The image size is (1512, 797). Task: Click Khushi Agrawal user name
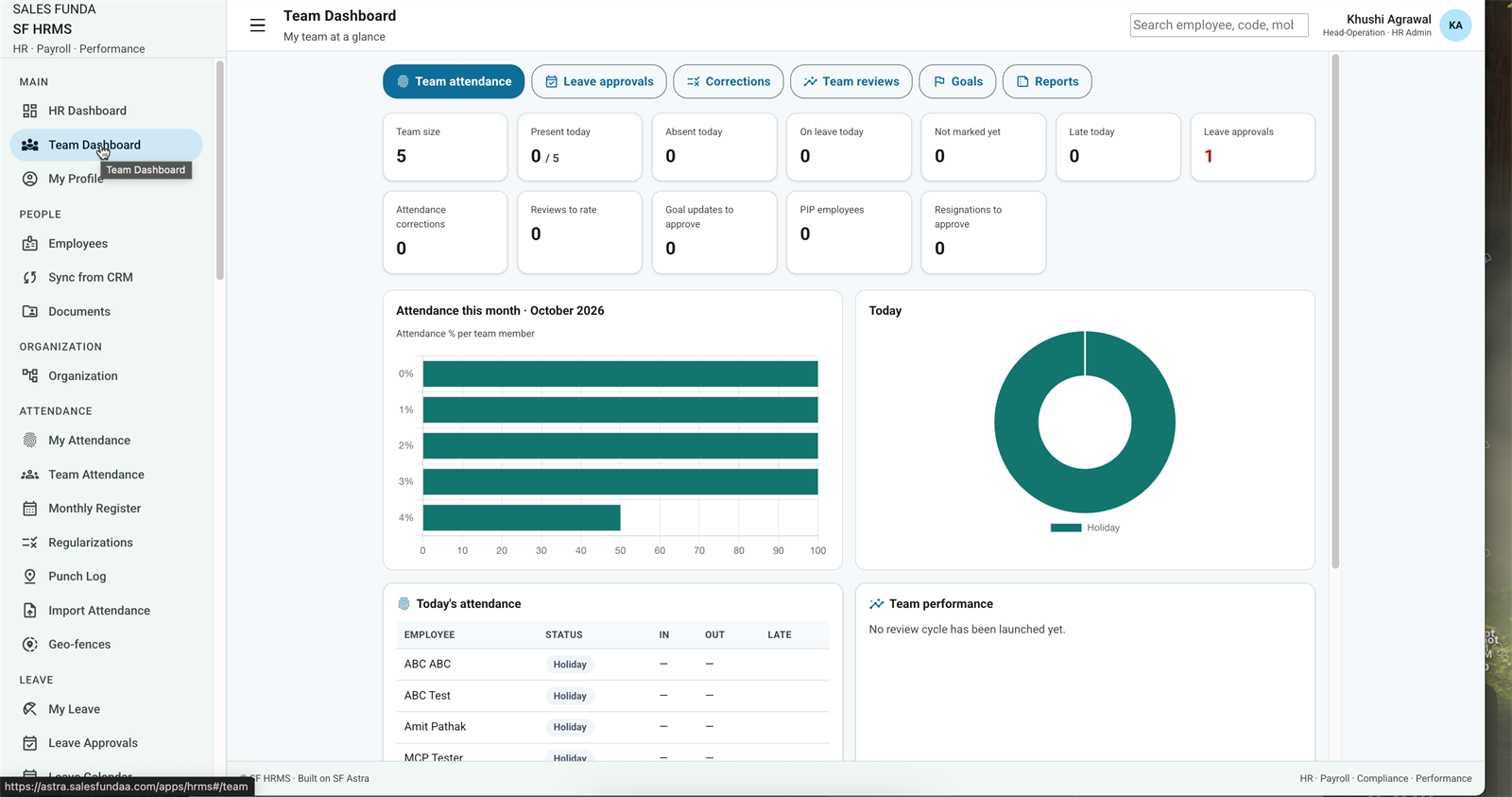[x=1388, y=19]
